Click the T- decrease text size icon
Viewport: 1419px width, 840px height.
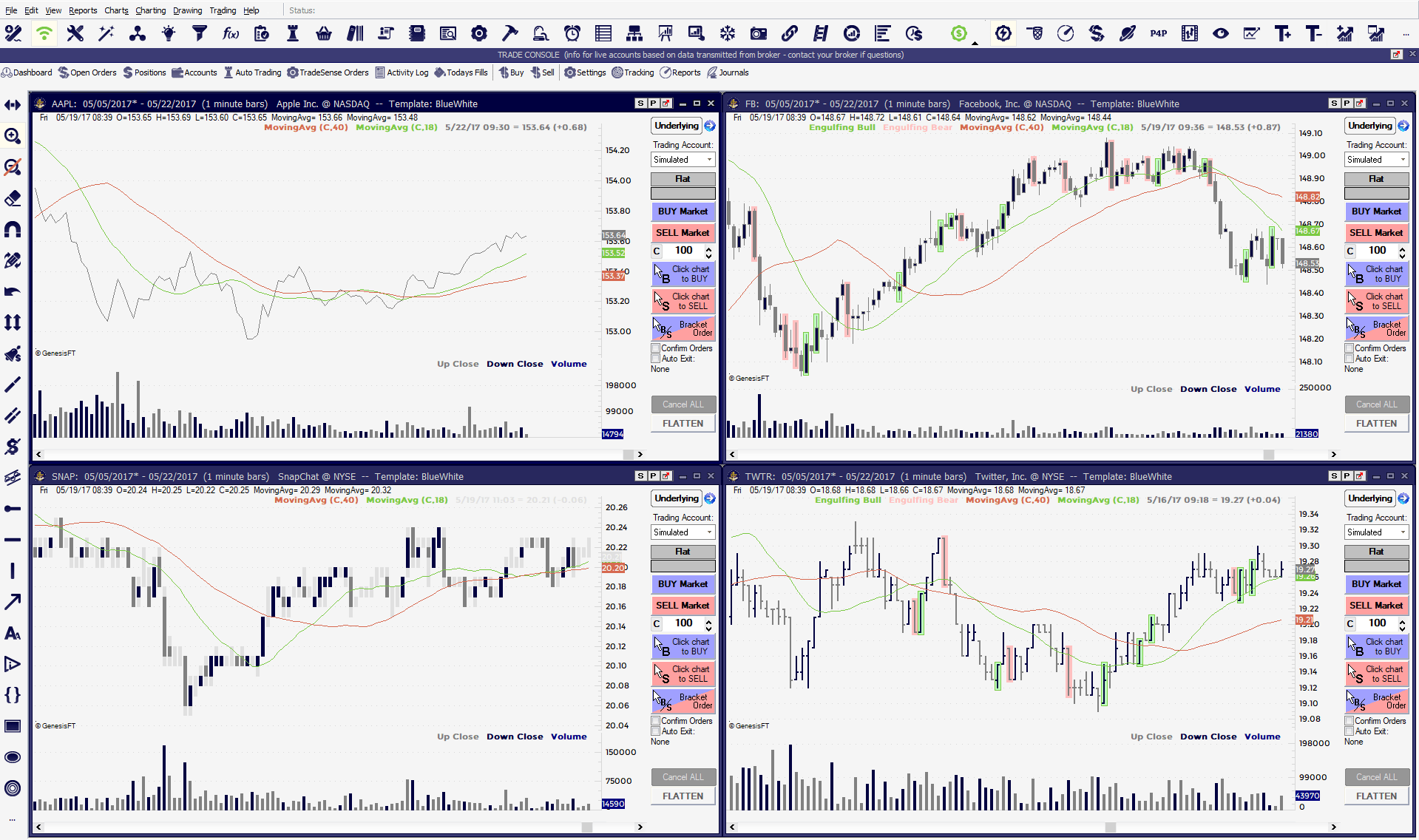pos(1313,33)
